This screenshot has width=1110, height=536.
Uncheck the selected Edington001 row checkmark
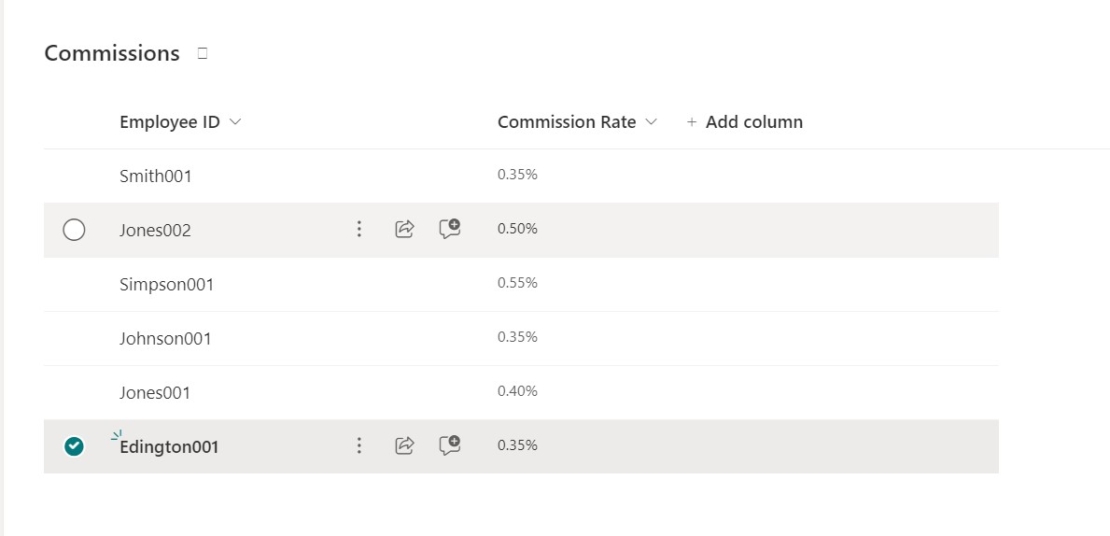pyautogui.click(x=74, y=446)
